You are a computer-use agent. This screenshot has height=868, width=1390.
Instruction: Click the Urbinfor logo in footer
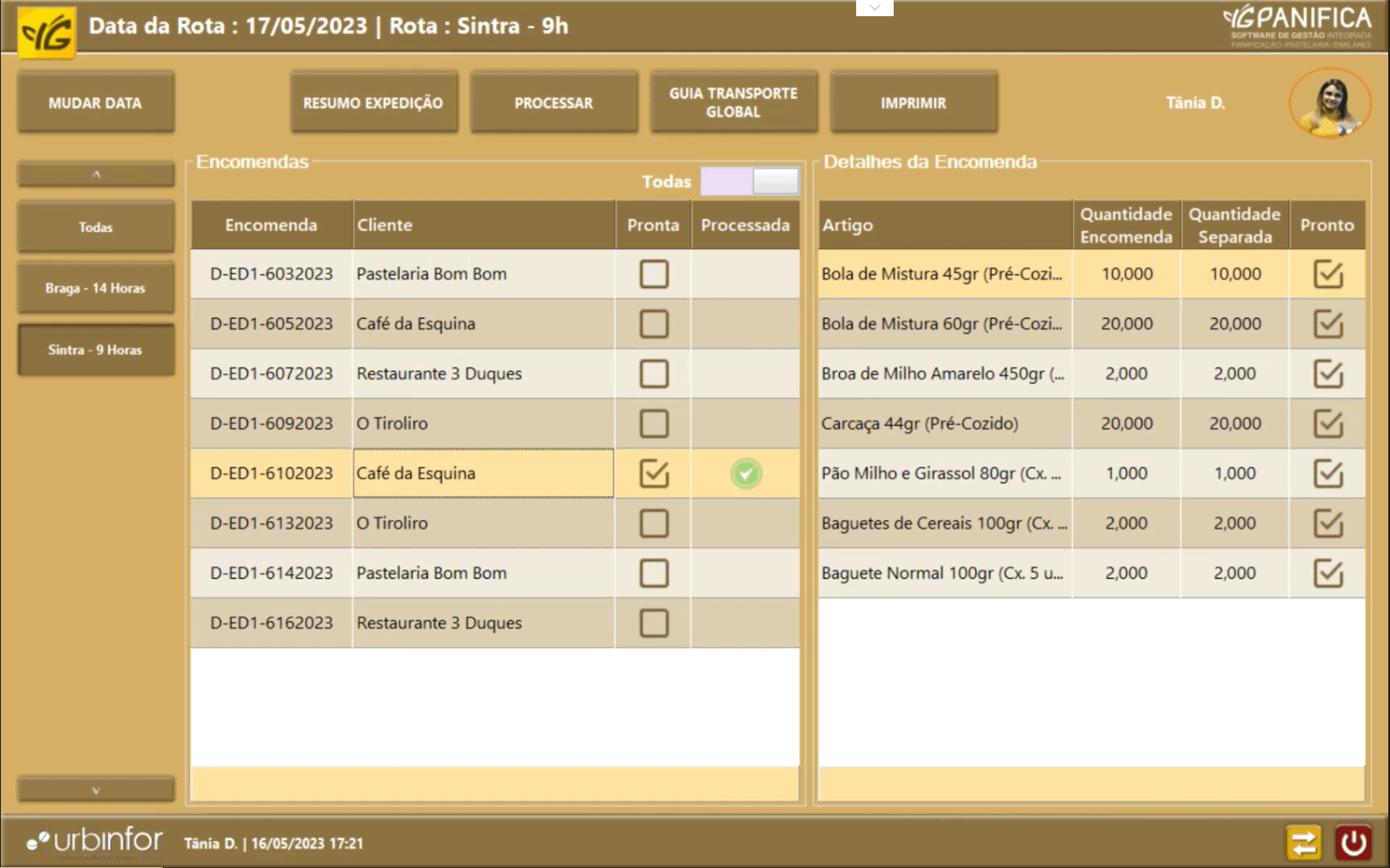point(95,842)
